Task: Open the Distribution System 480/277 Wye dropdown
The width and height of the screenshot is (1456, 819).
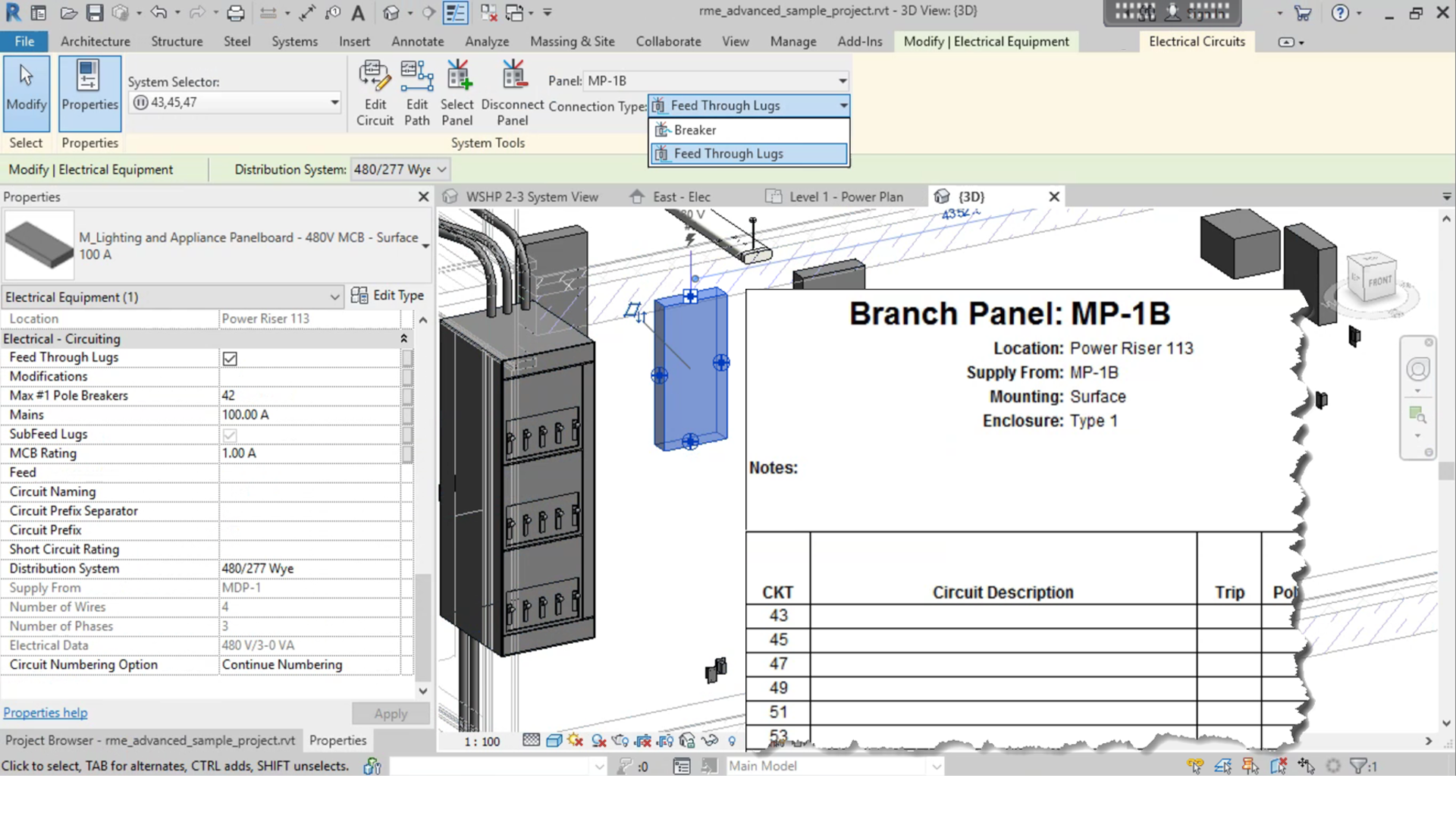Action: click(441, 170)
